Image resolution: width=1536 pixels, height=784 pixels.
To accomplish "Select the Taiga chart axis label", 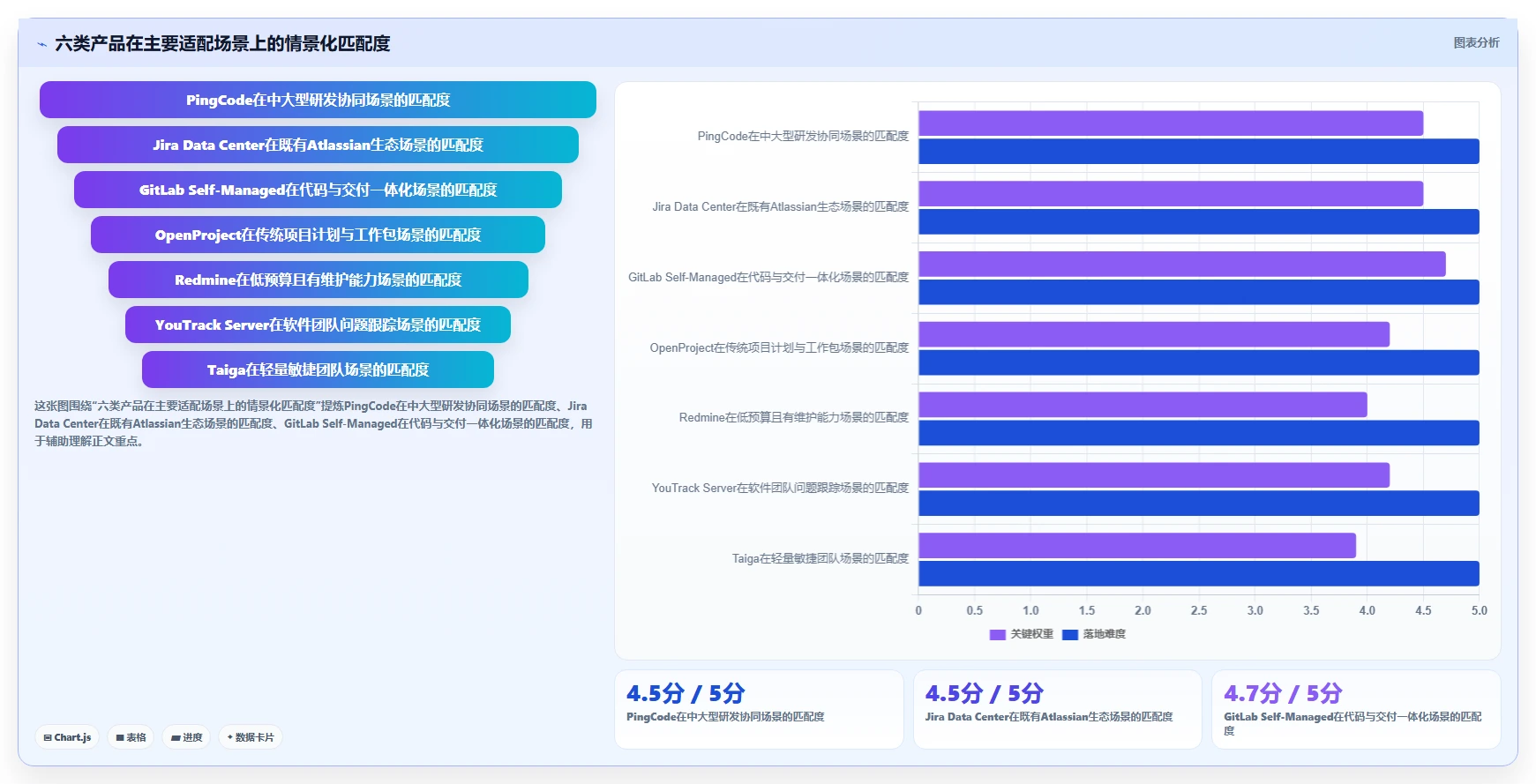I will pyautogui.click(x=820, y=559).
